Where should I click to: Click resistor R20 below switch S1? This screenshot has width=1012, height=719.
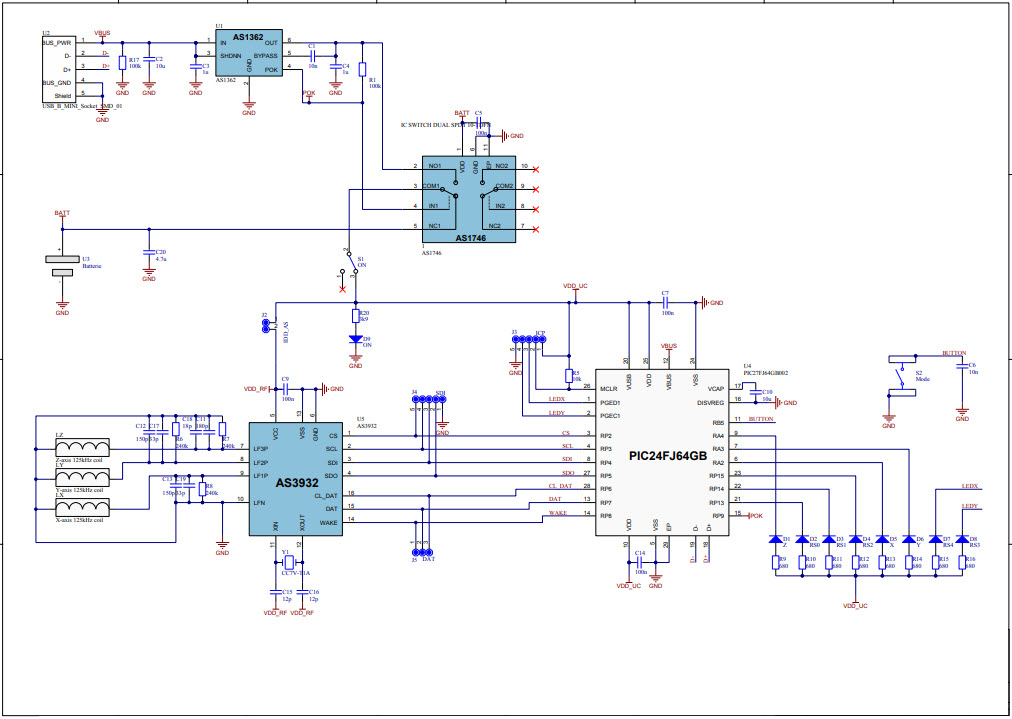pyautogui.click(x=355, y=314)
